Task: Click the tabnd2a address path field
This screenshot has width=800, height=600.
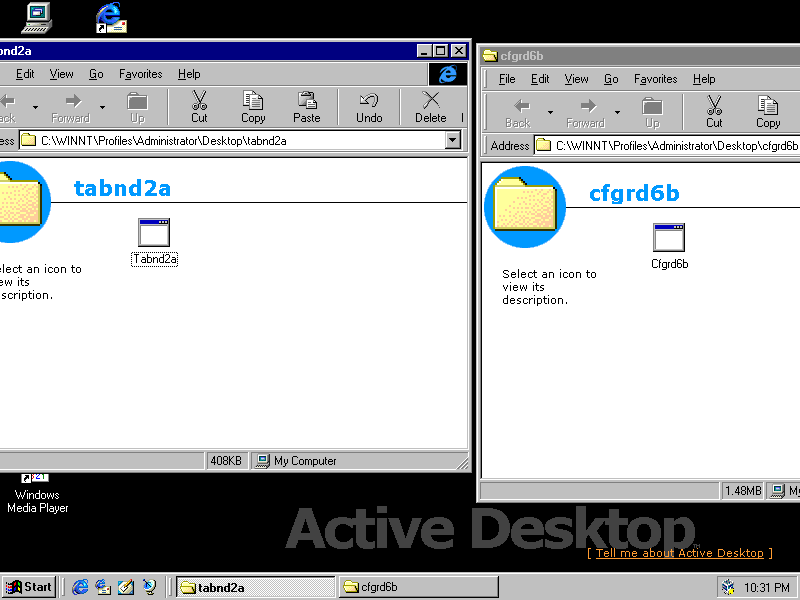Action: (x=232, y=140)
